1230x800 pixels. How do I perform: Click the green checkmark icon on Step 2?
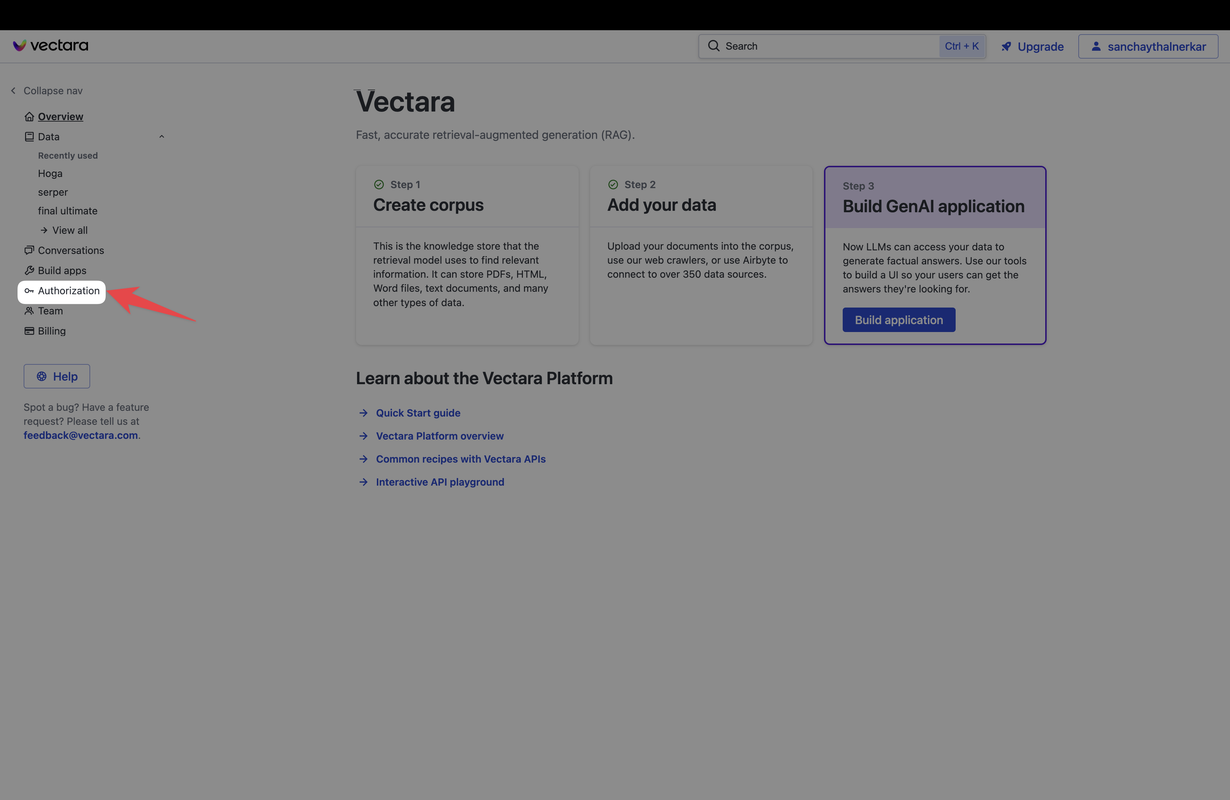tap(613, 184)
